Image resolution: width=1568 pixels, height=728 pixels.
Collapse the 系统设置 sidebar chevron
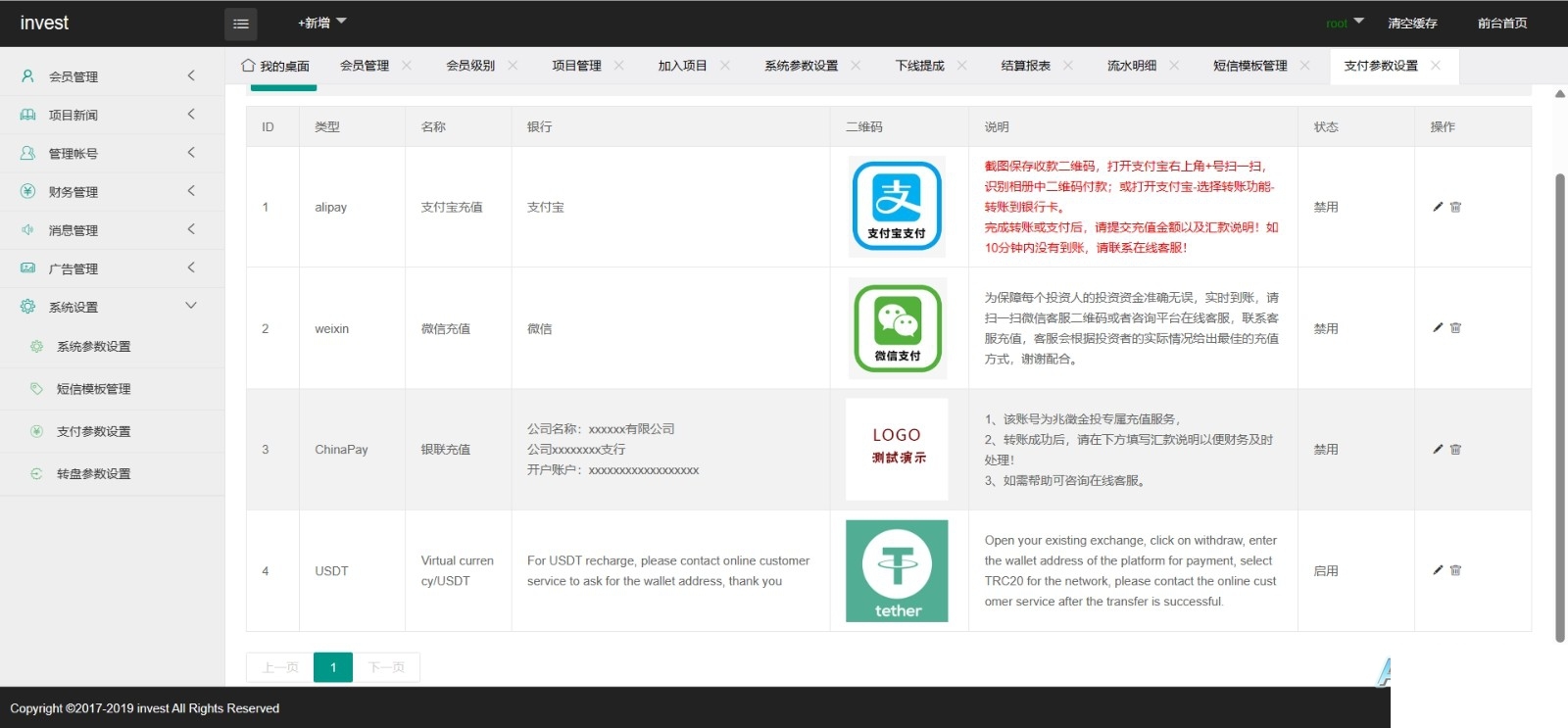click(191, 306)
